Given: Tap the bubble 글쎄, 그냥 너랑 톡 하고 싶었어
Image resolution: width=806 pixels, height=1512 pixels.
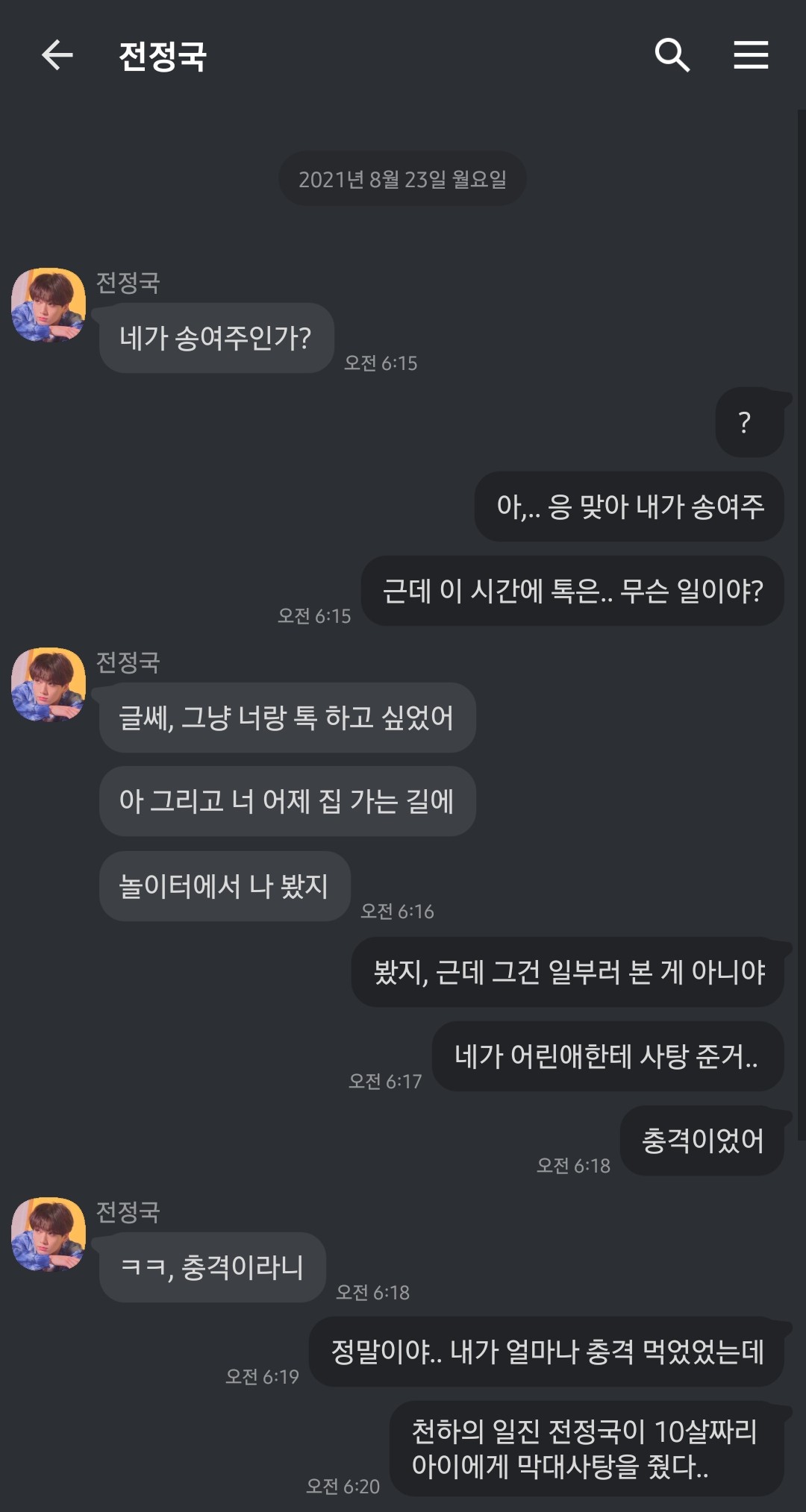Looking at the screenshot, I should [x=287, y=718].
